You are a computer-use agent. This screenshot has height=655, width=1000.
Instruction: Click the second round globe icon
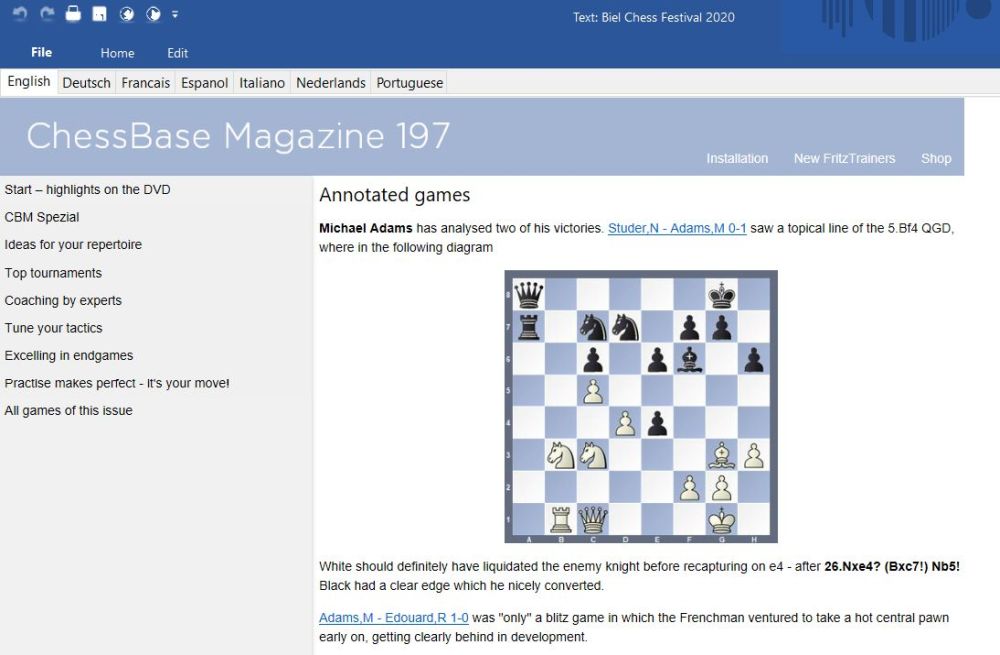point(153,14)
